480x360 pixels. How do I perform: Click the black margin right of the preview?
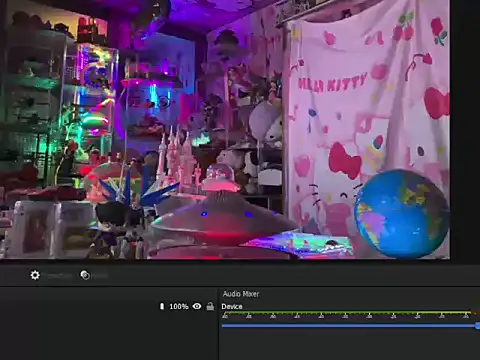point(465,130)
